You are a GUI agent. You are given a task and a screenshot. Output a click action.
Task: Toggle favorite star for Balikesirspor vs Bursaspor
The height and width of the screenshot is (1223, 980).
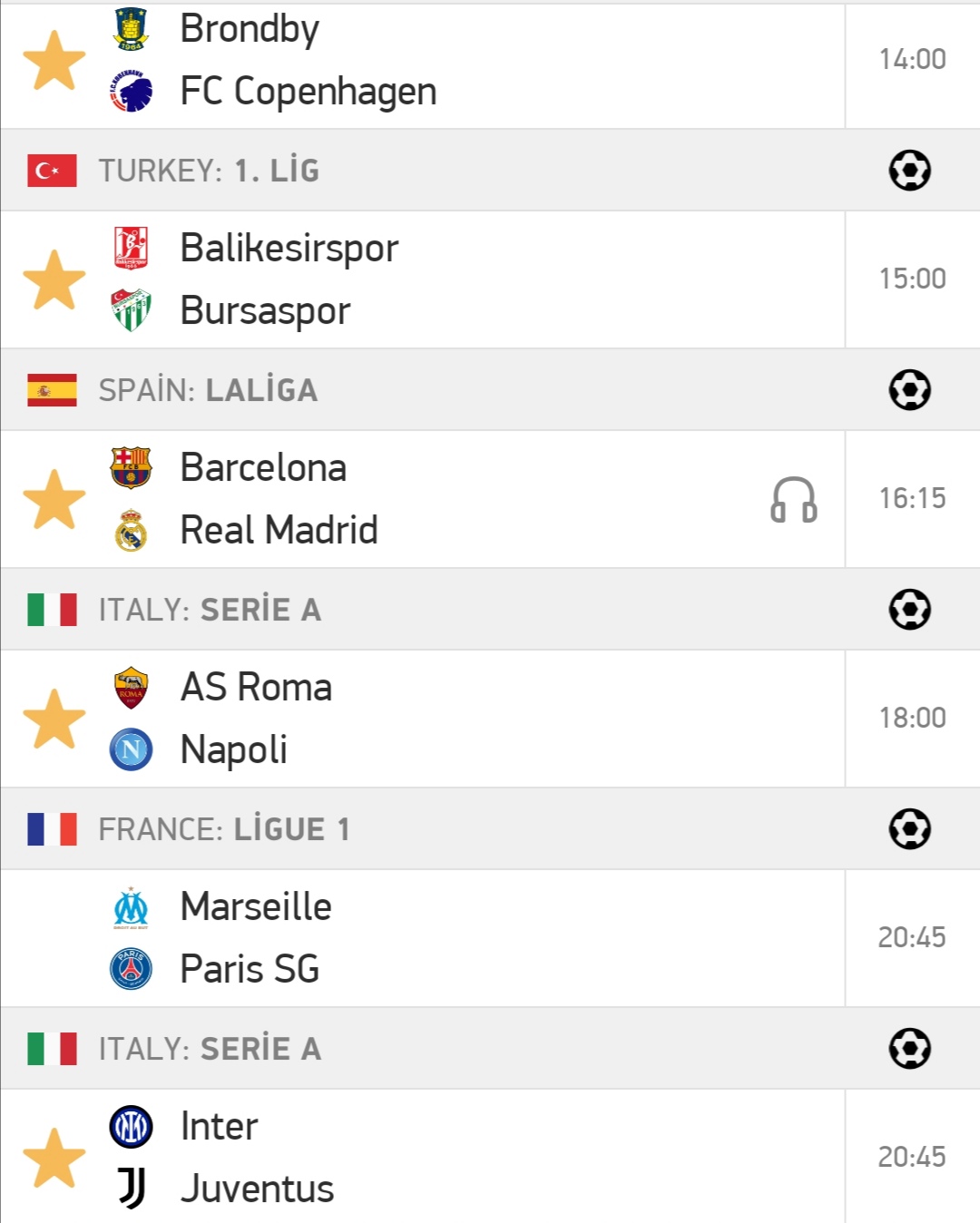[x=54, y=279]
